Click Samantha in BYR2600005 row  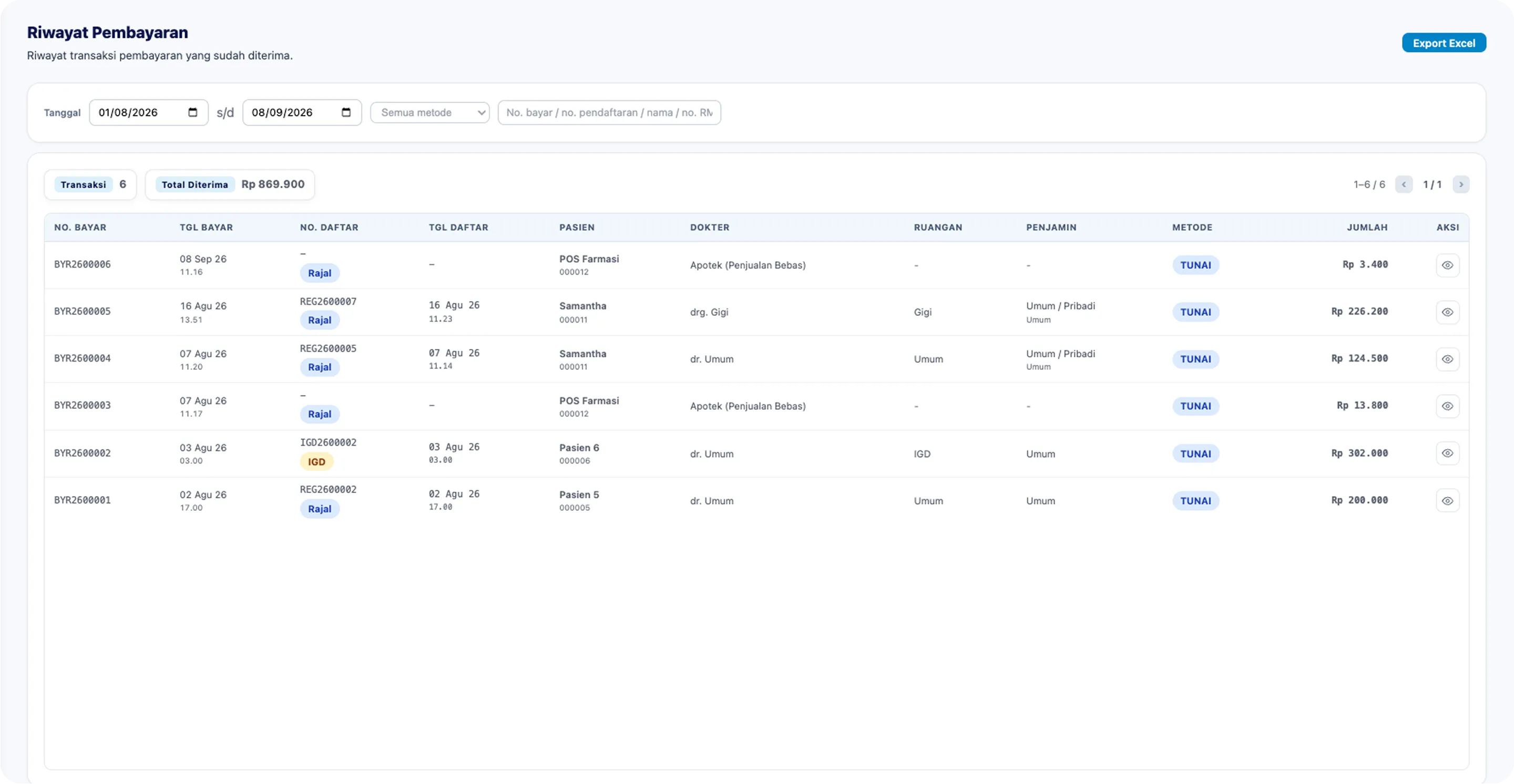[x=582, y=306]
